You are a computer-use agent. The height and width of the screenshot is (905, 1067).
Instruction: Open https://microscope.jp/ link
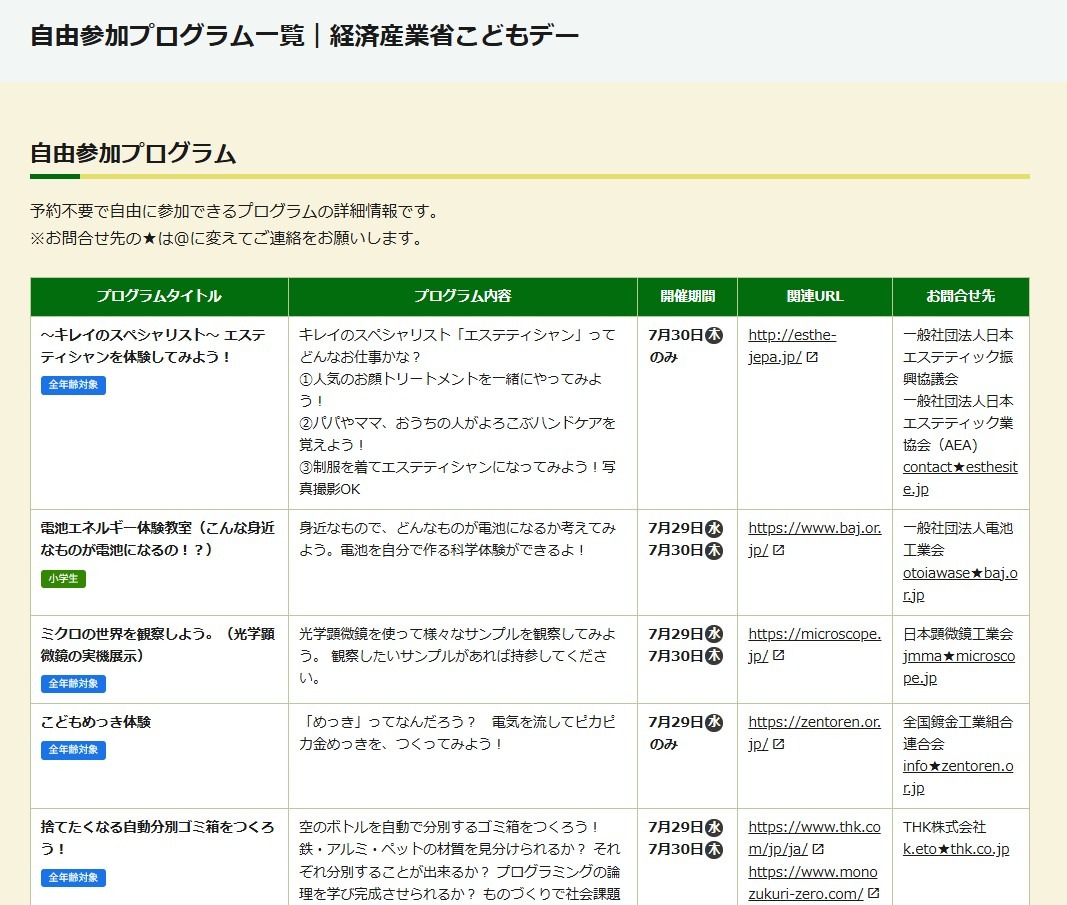[x=815, y=644]
